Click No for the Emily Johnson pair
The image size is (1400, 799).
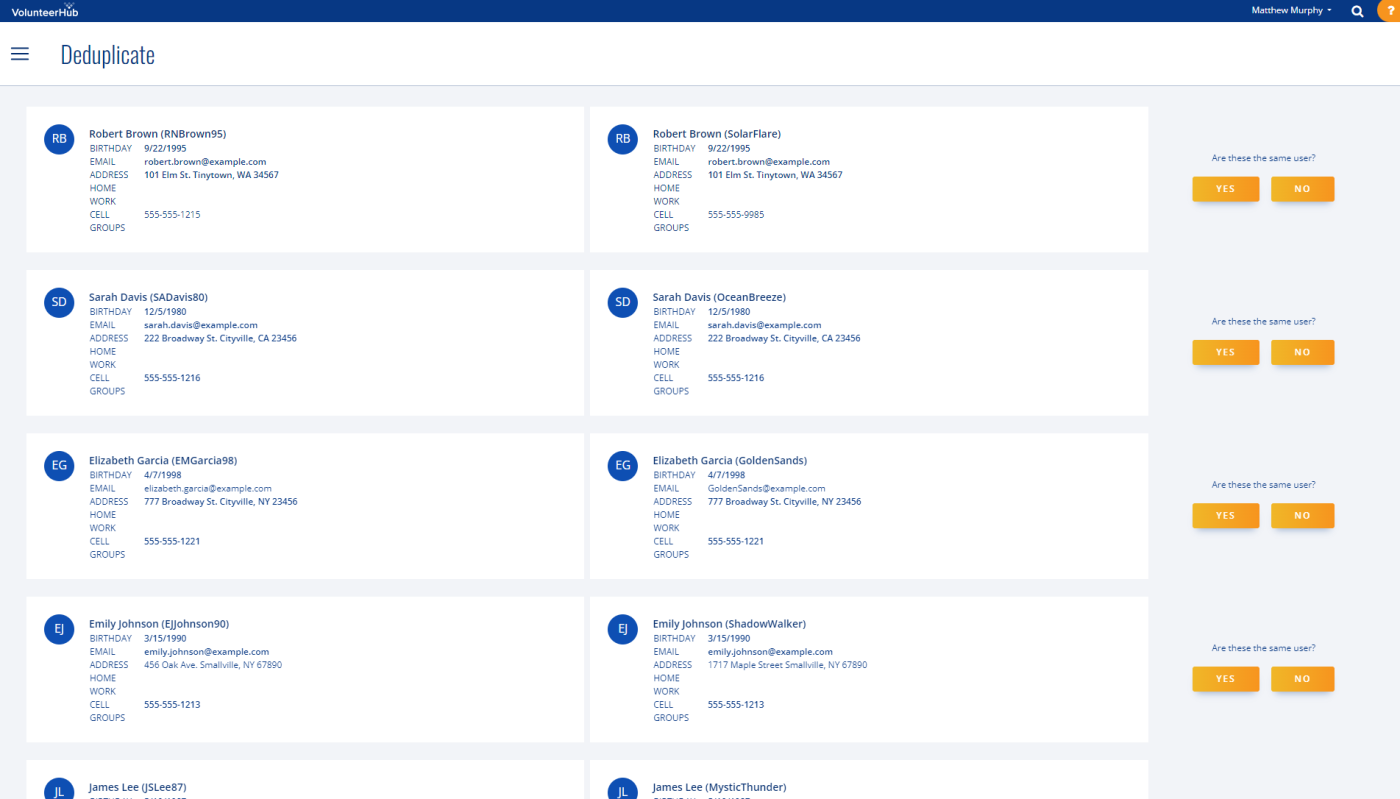tap(1302, 678)
